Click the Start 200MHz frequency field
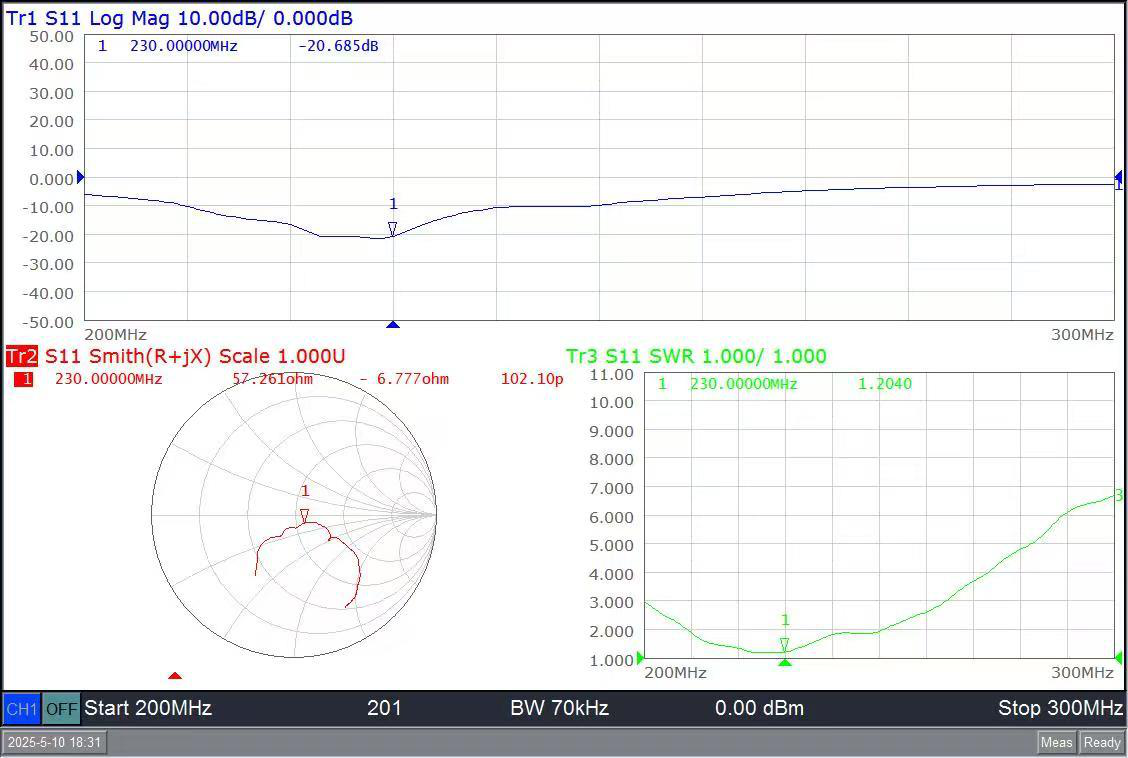The width and height of the screenshot is (1128, 758). coord(148,708)
